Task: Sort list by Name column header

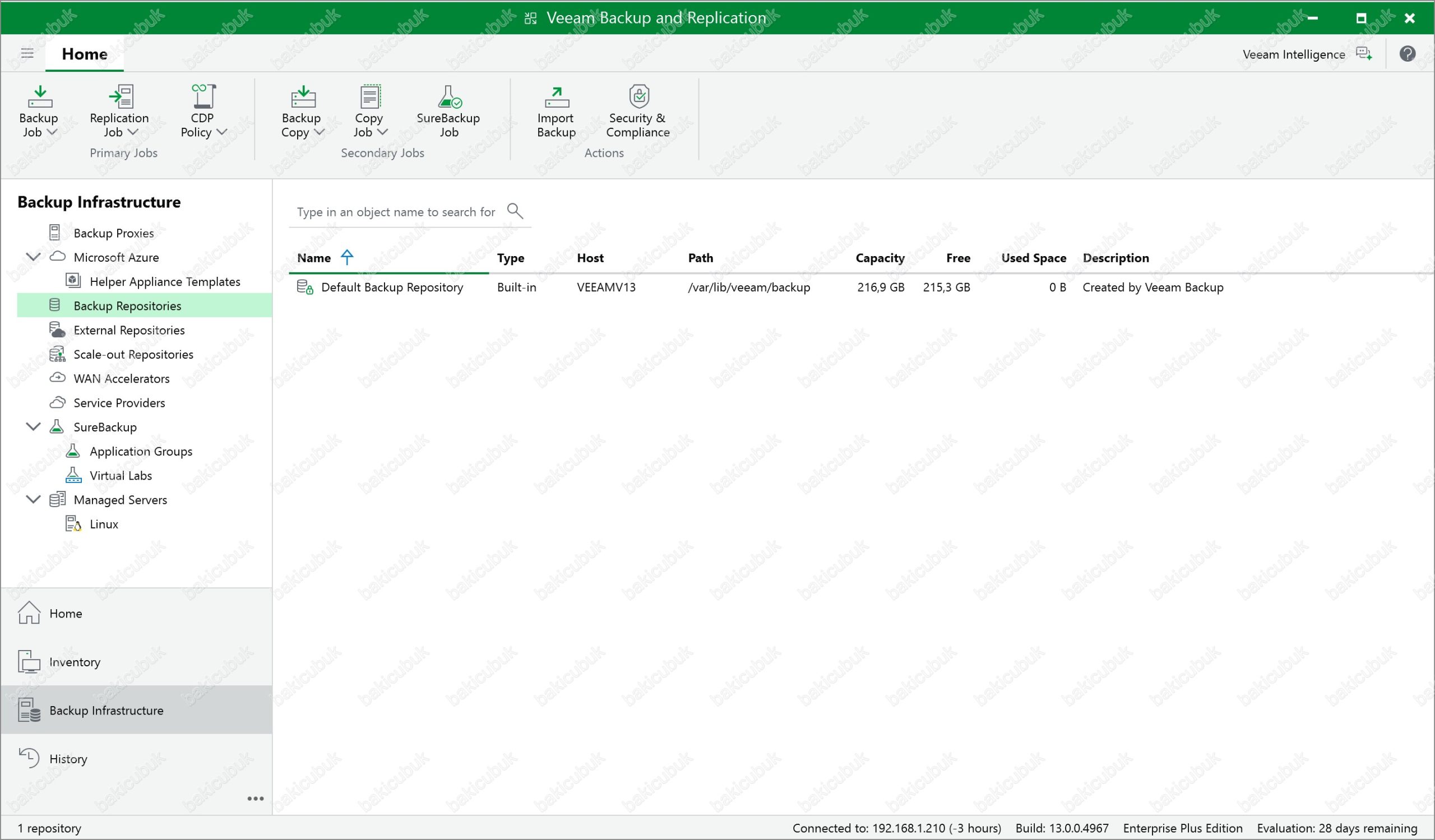Action: tap(314, 258)
